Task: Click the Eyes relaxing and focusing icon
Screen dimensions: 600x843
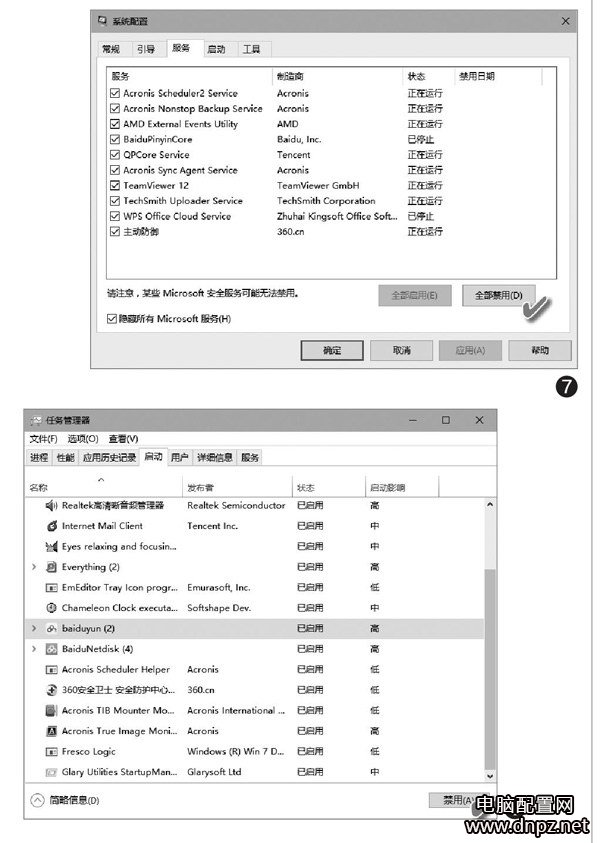Action: pyautogui.click(x=52, y=546)
